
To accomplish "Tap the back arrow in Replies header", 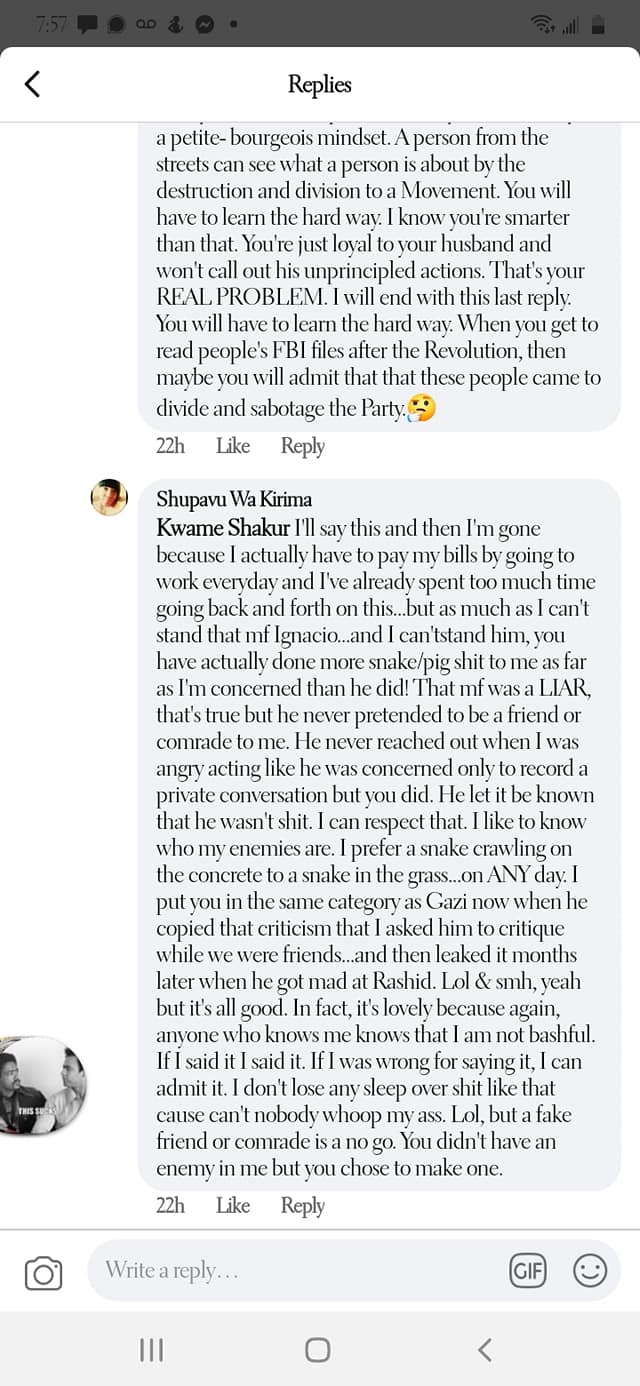I will click(32, 84).
